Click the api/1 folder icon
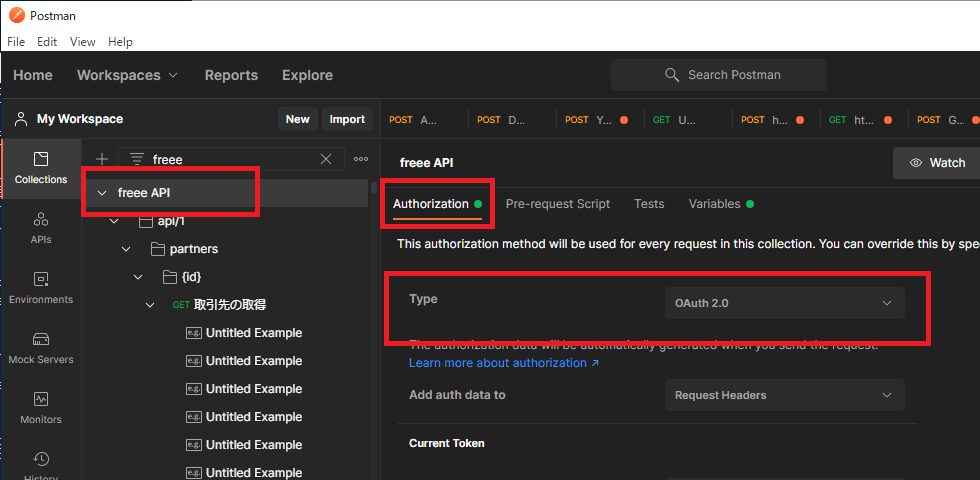Image resolution: width=980 pixels, height=480 pixels. [x=145, y=221]
